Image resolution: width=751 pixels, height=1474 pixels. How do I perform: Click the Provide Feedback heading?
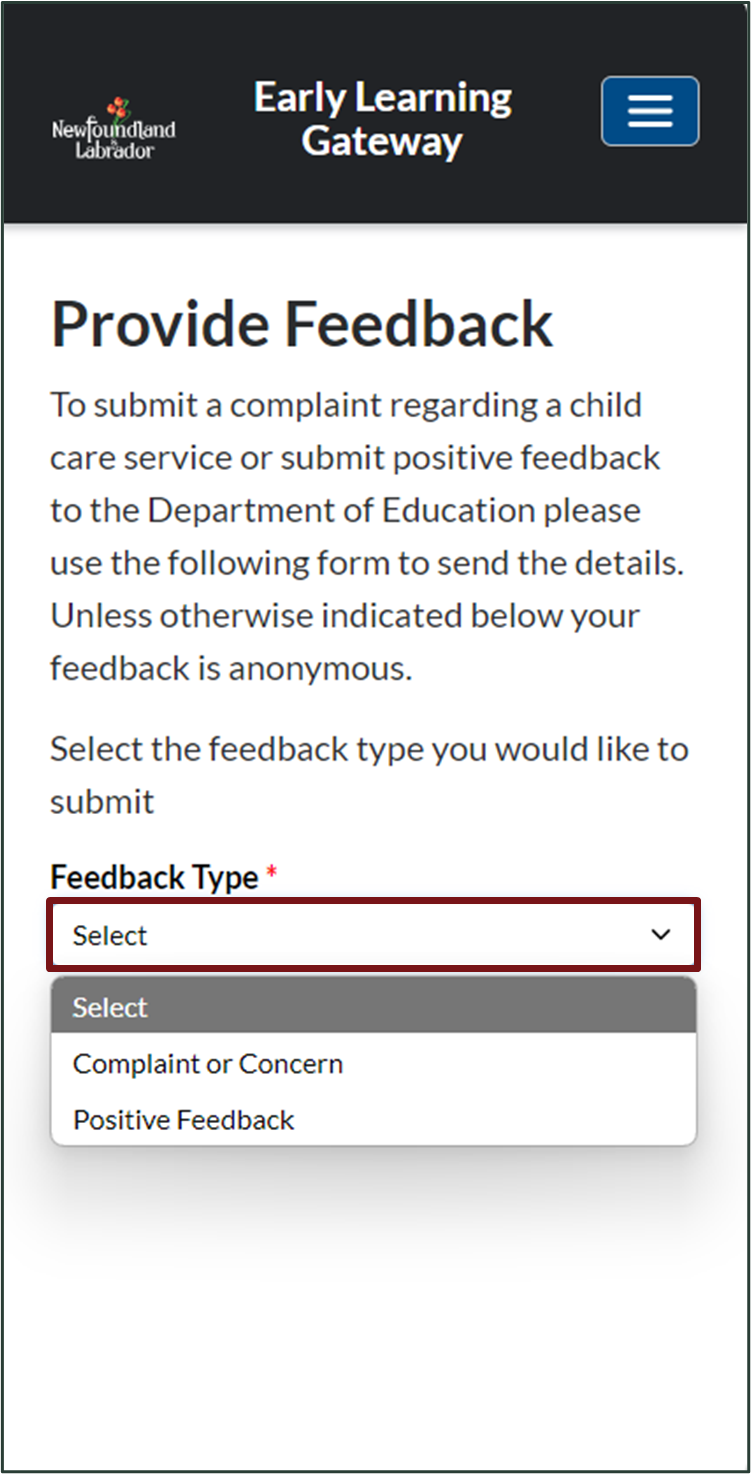tap(301, 323)
